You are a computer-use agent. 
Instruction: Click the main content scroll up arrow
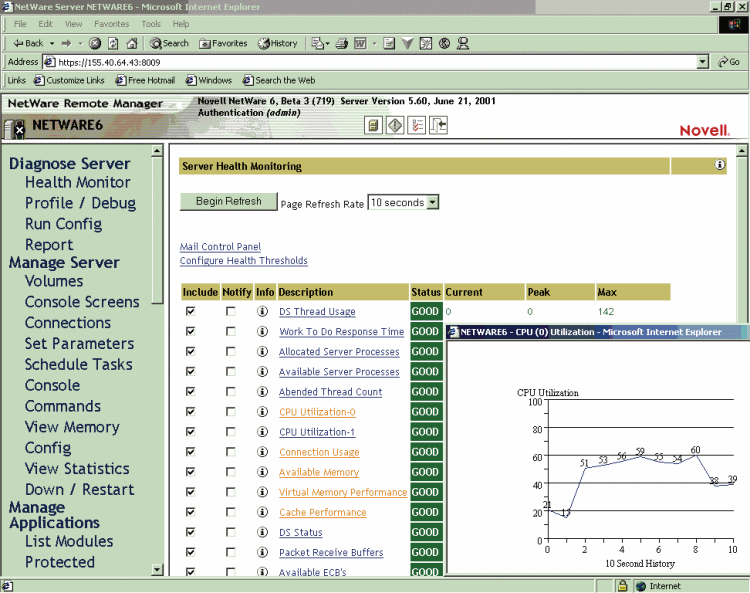742,151
